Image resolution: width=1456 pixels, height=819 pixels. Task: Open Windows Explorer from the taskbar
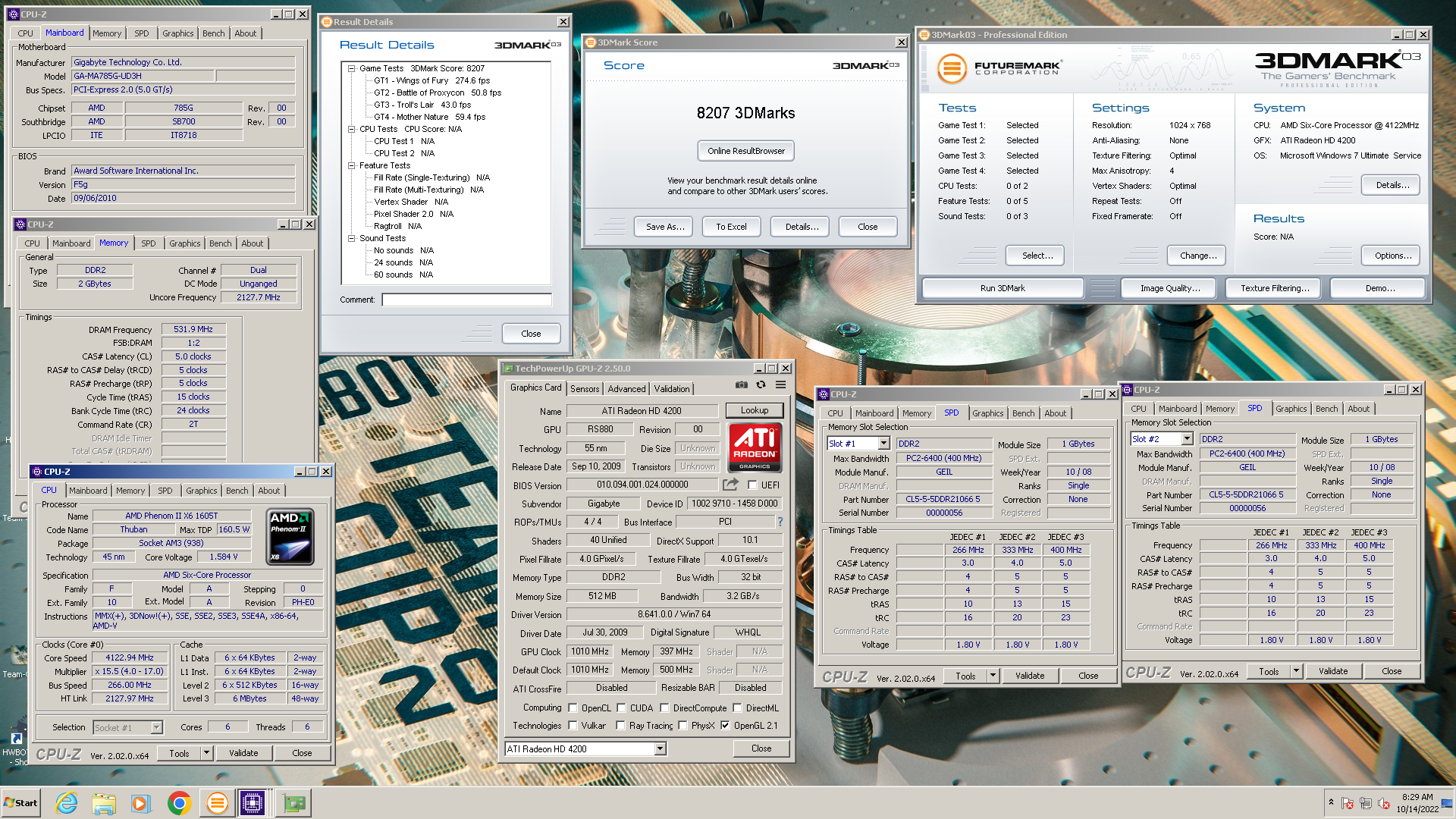104,803
